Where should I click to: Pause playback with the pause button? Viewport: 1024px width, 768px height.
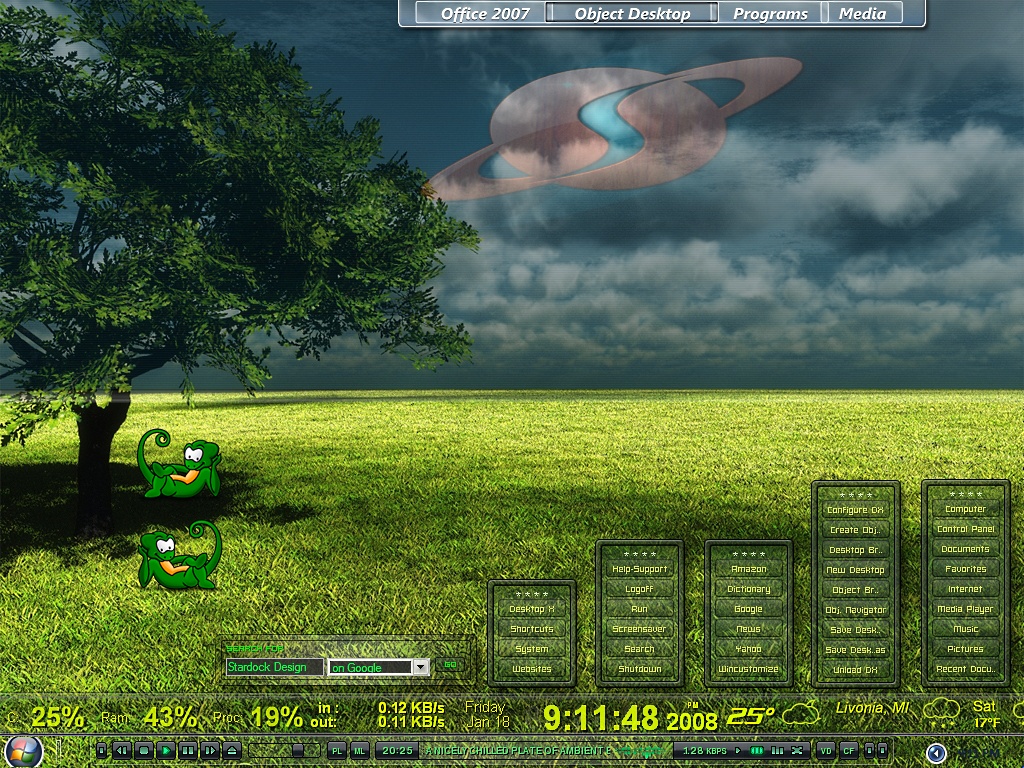click(187, 750)
